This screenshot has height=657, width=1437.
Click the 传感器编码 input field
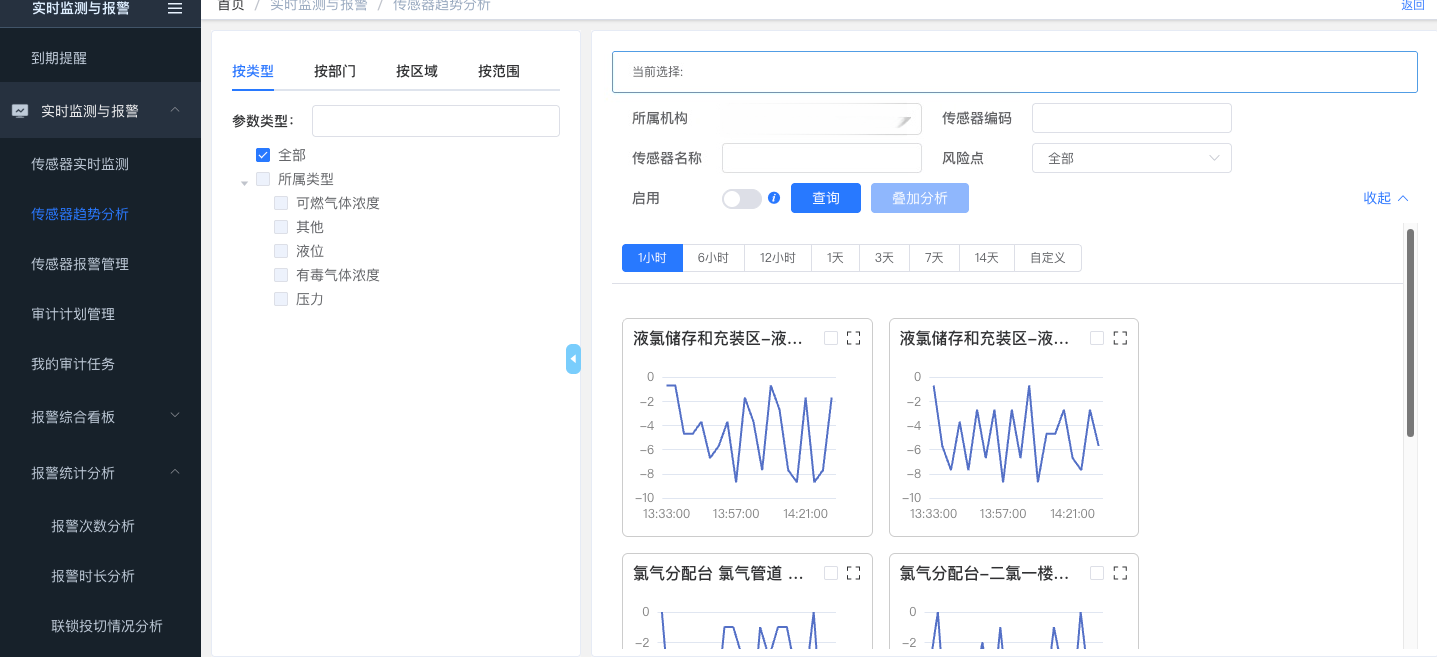pyautogui.click(x=1131, y=118)
